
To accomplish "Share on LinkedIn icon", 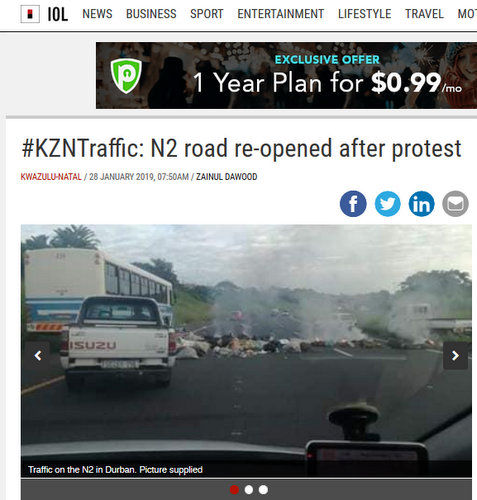I will [x=421, y=204].
